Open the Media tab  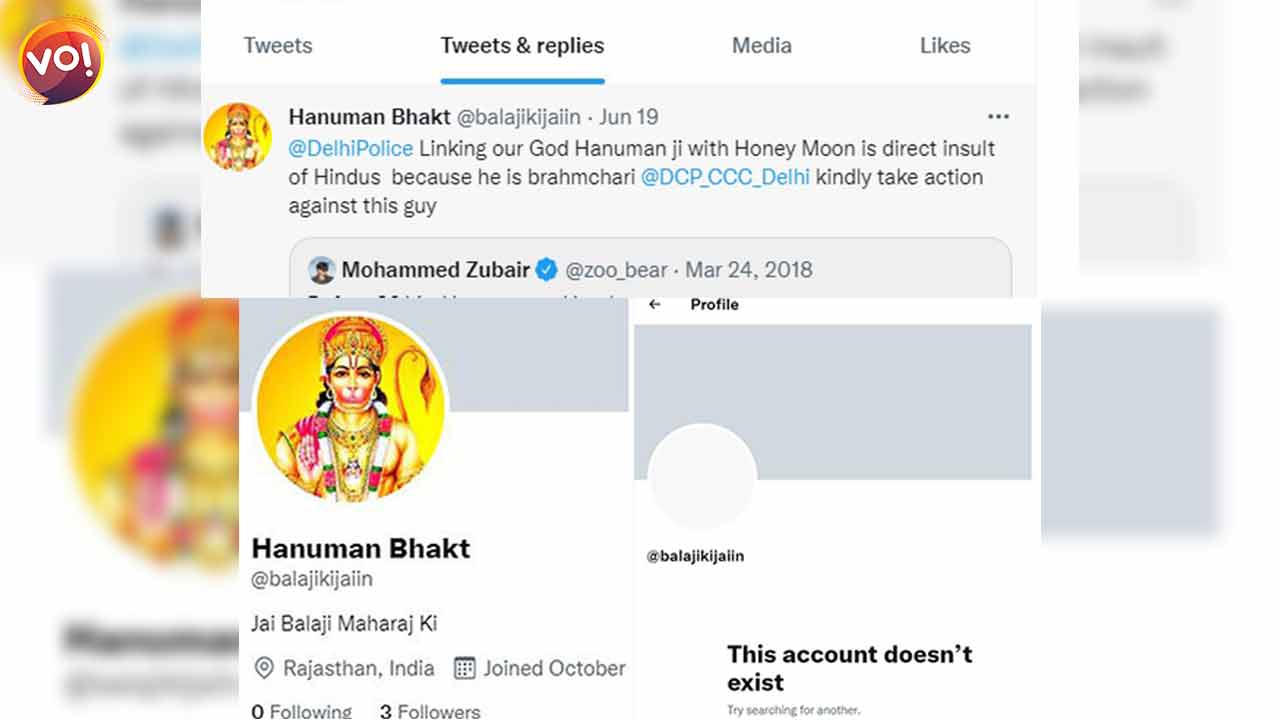(761, 46)
